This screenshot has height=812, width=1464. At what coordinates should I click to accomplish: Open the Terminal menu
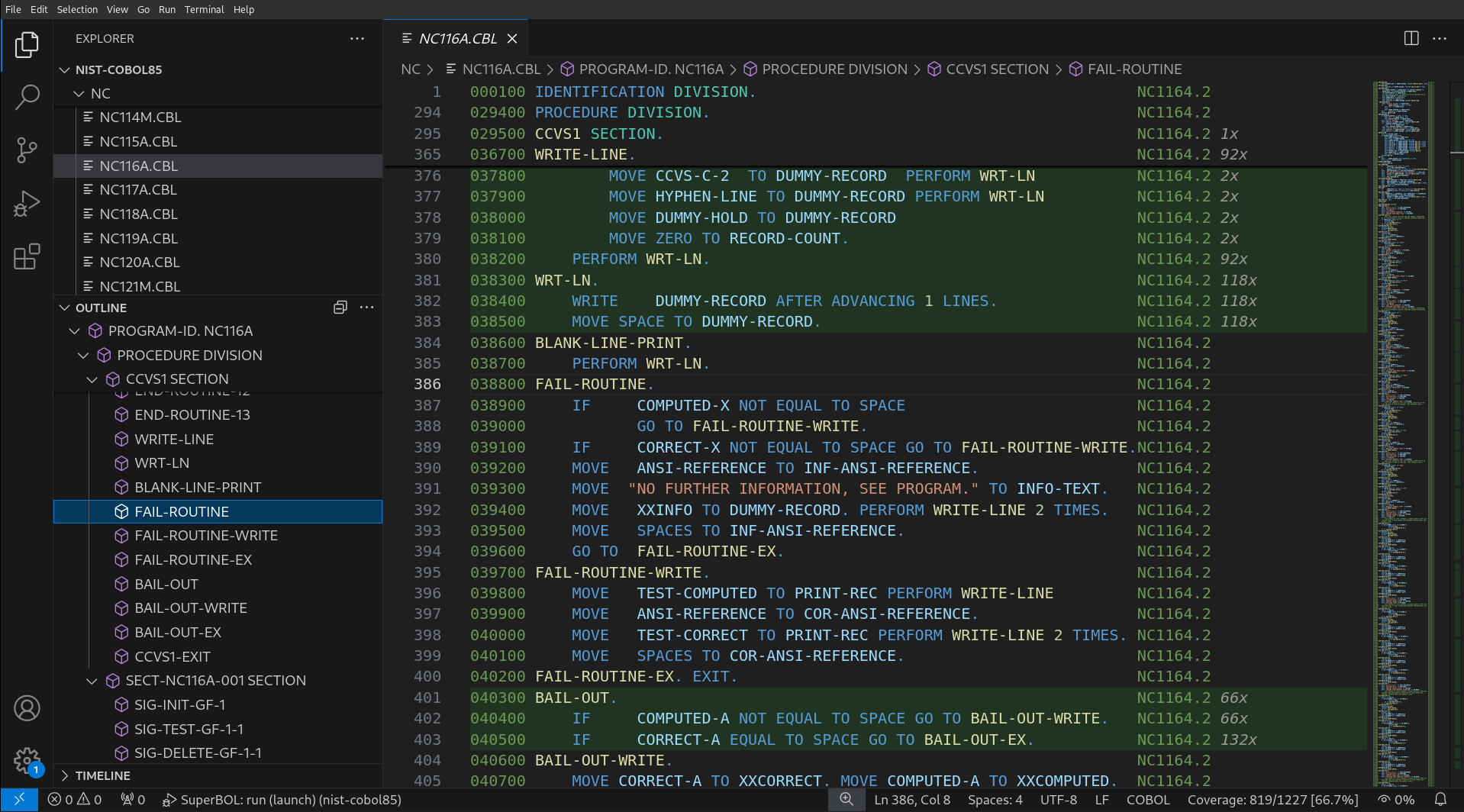click(x=204, y=9)
